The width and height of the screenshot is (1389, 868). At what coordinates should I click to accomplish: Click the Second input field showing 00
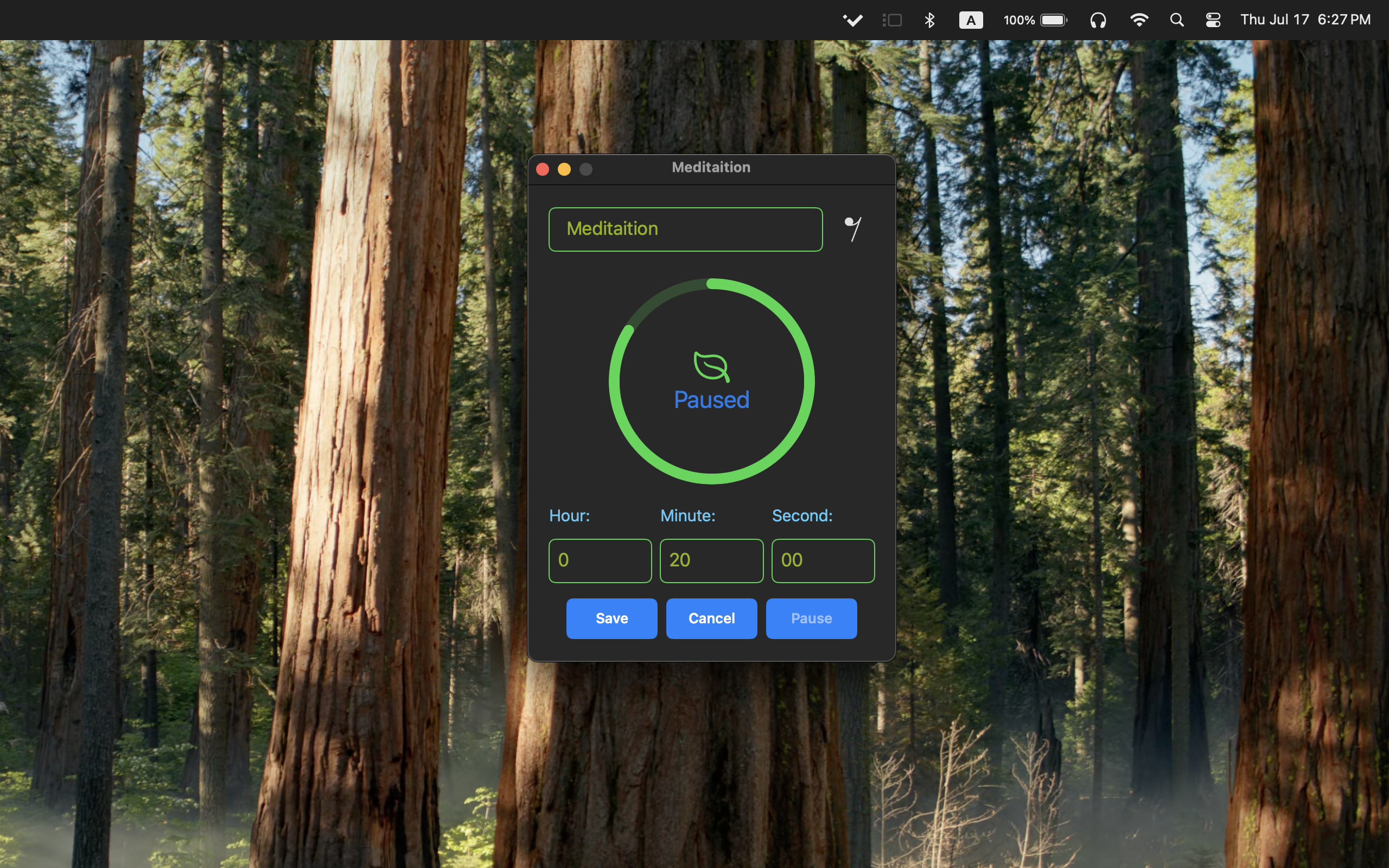click(x=823, y=560)
